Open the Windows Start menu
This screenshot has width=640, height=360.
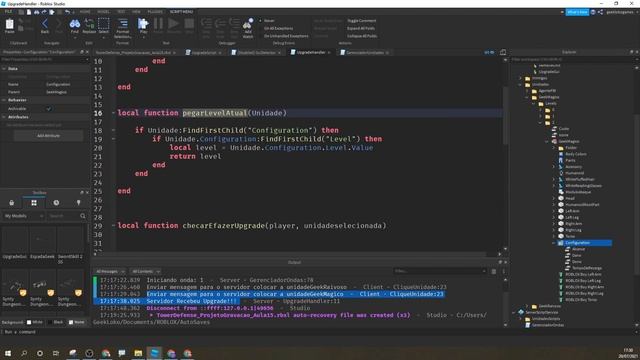(x=8, y=353)
